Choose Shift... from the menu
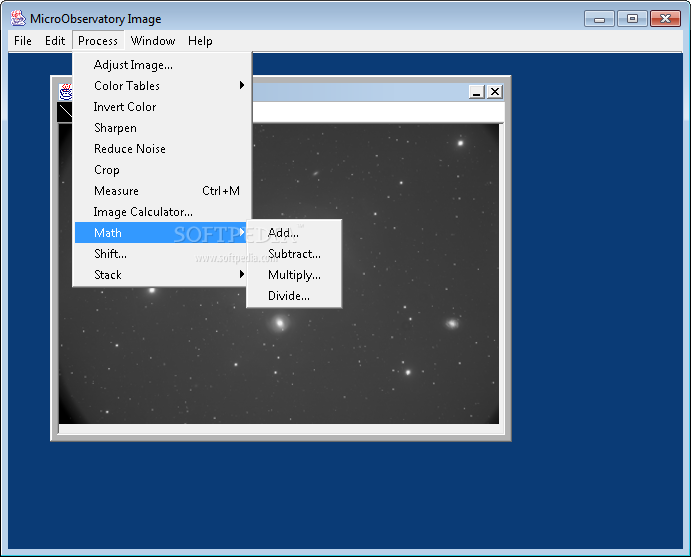This screenshot has width=691, height=557. coord(160,254)
